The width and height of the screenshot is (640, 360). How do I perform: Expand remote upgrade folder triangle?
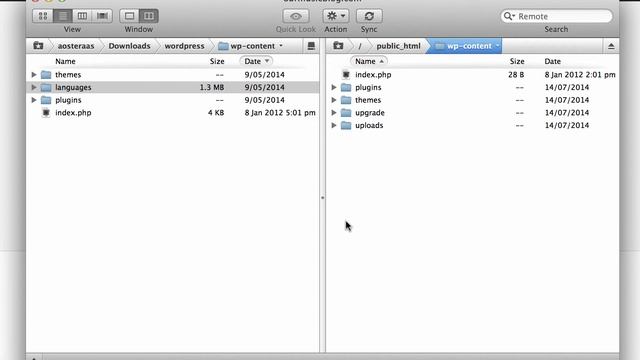click(334, 113)
